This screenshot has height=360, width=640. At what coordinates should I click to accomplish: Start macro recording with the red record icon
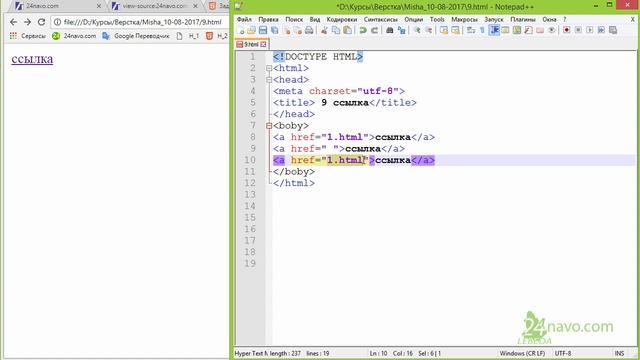point(567,30)
